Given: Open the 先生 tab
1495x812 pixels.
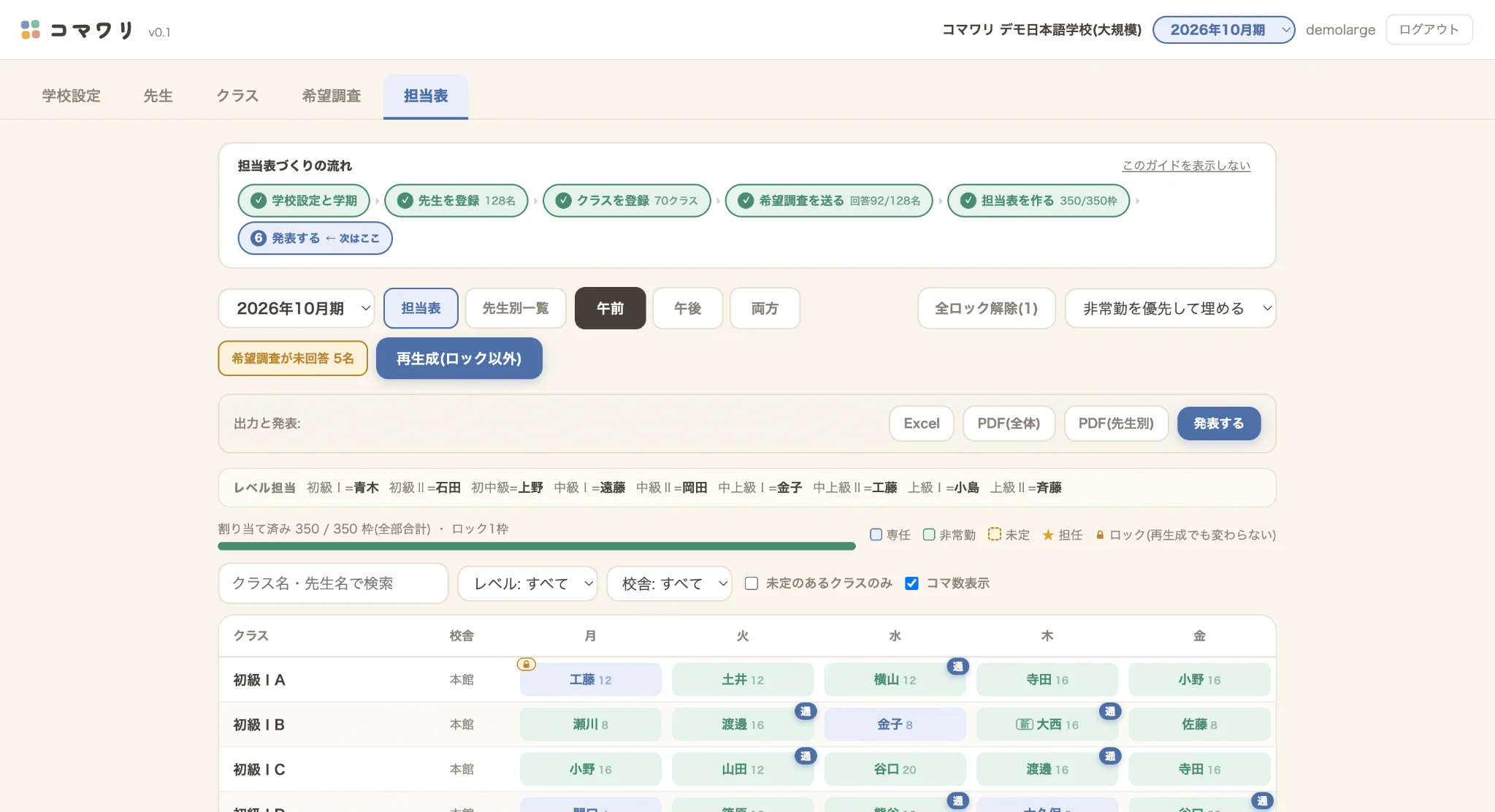Looking at the screenshot, I should pos(158,96).
